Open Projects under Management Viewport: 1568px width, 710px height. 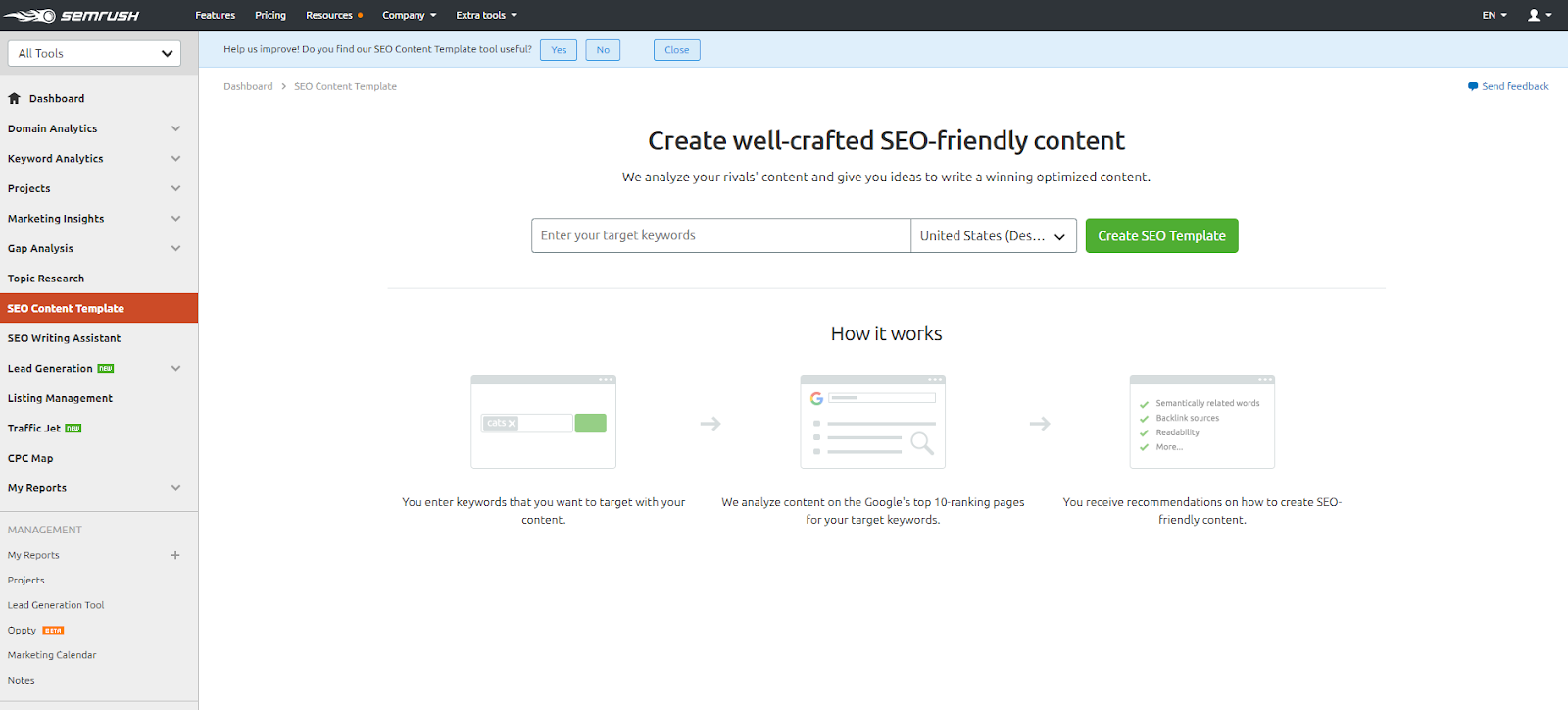click(26, 581)
